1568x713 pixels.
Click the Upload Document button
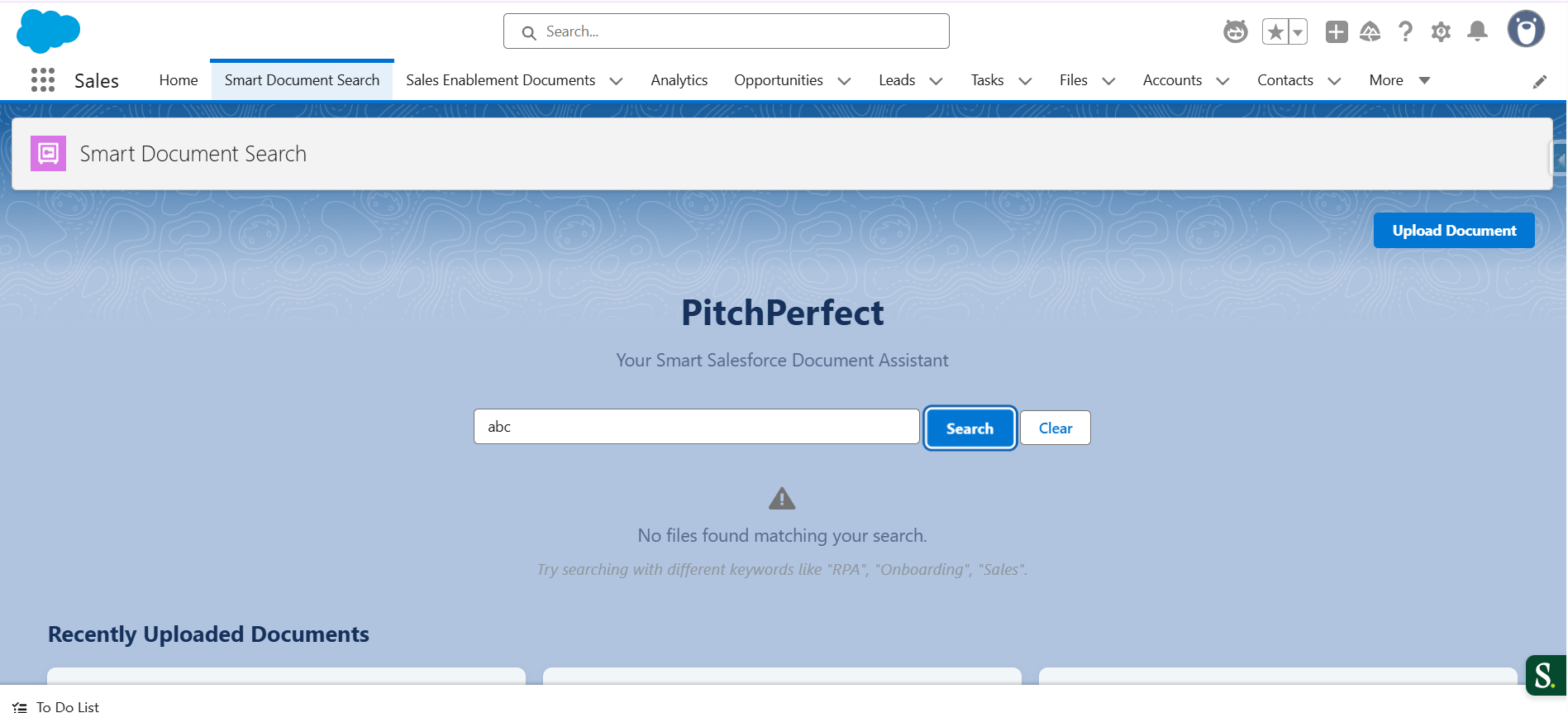tap(1454, 230)
